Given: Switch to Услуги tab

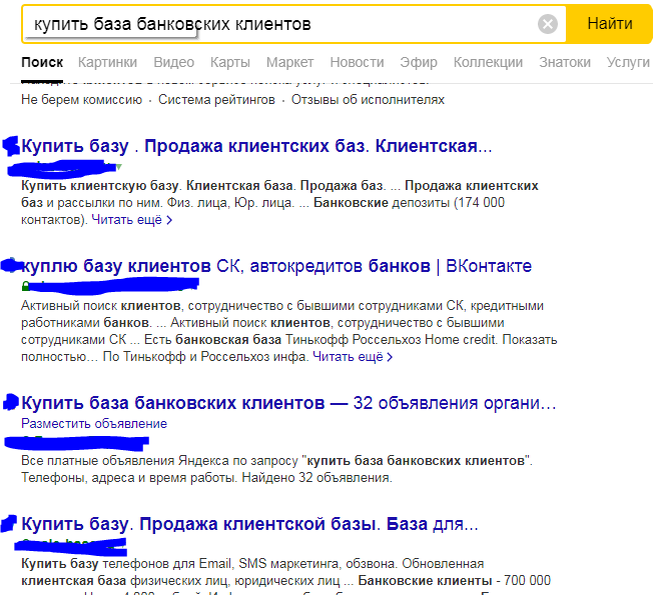Looking at the screenshot, I should point(628,62).
